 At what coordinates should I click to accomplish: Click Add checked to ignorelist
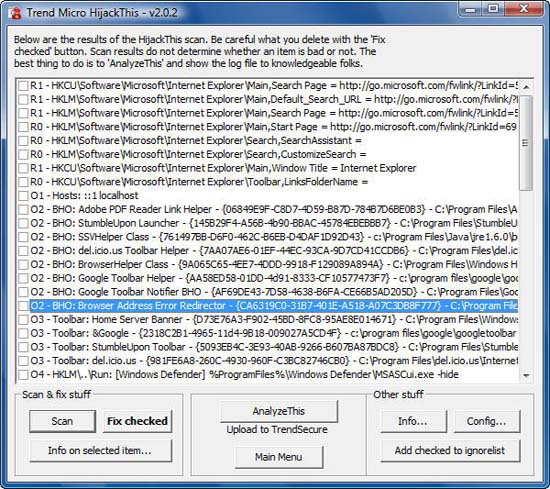pos(450,450)
